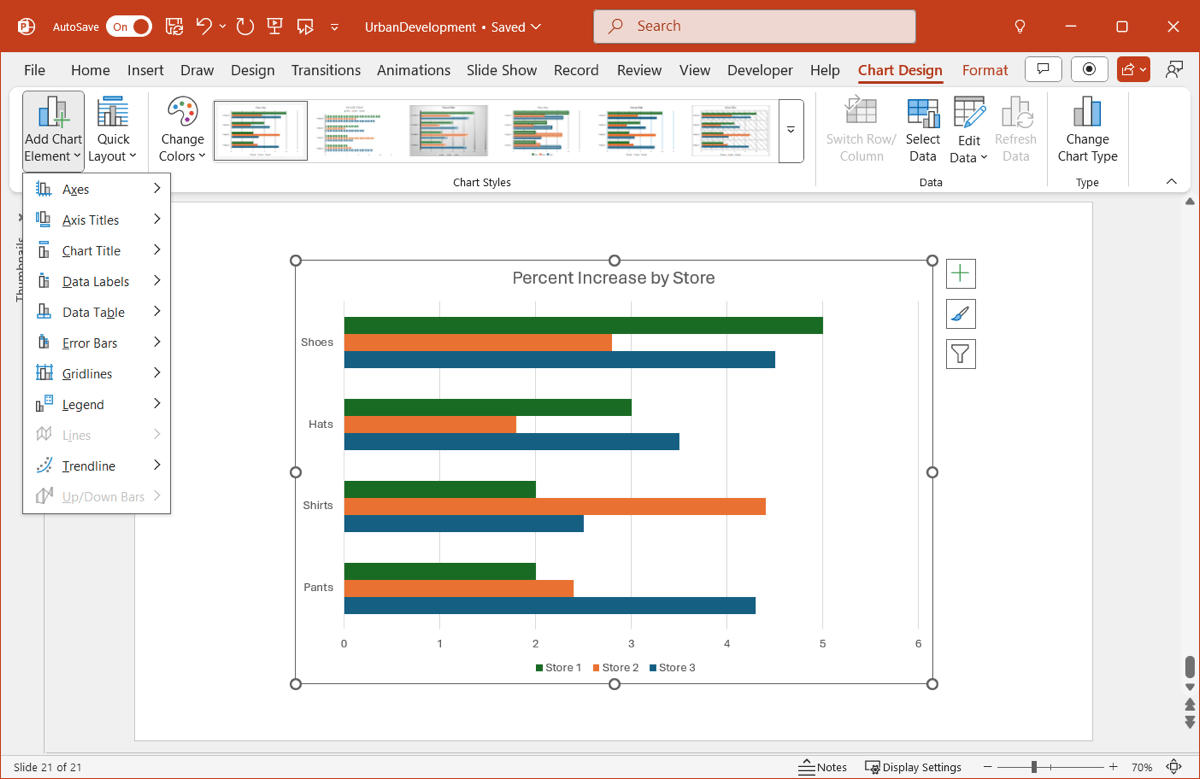Select the first chart style thumbnail
Image resolution: width=1200 pixels, height=779 pixels.
coord(261,131)
